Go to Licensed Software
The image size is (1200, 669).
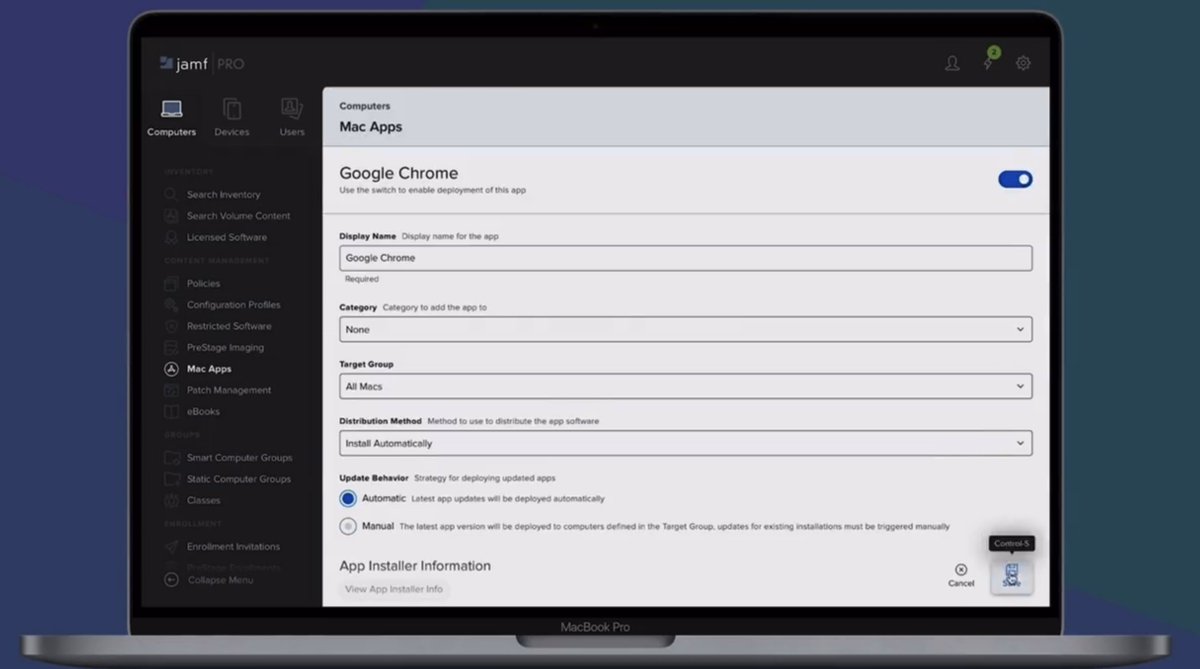tap(227, 238)
